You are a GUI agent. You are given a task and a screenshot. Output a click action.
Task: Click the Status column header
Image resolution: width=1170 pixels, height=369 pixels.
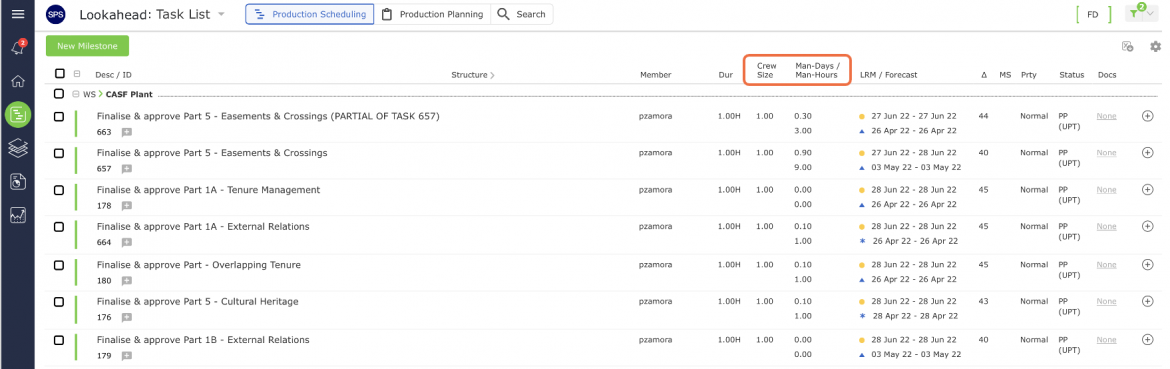point(1072,75)
